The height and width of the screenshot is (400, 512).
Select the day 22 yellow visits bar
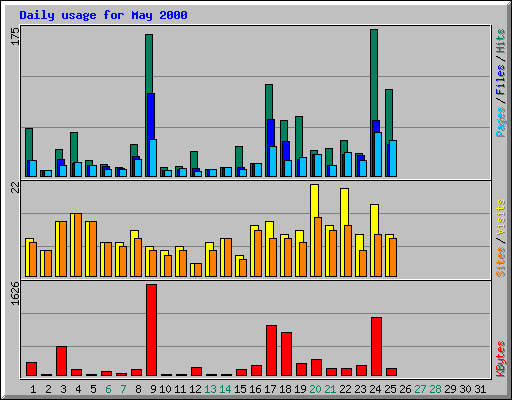pos(344,207)
